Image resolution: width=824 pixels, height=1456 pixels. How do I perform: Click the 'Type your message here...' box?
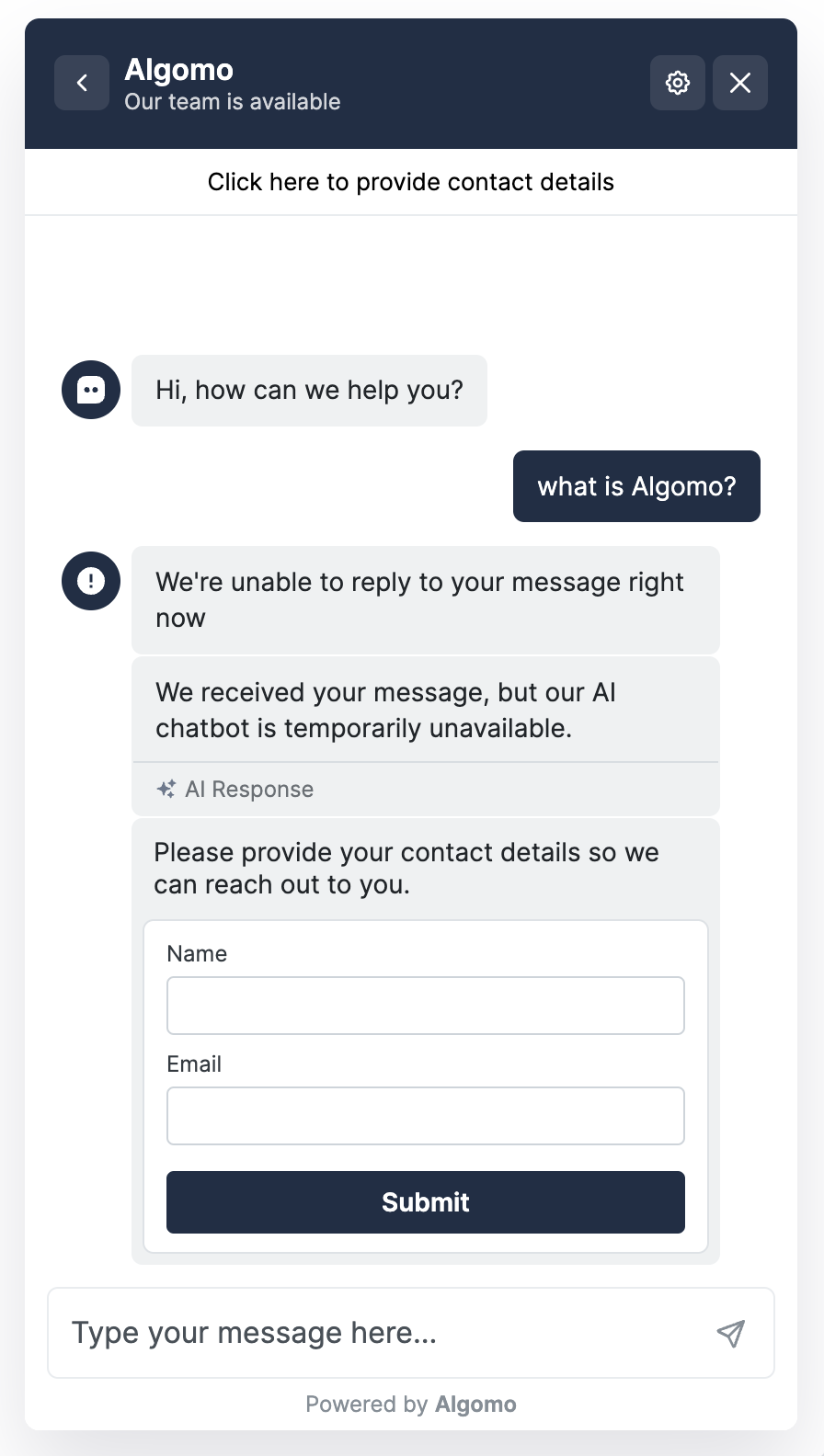click(x=377, y=1333)
